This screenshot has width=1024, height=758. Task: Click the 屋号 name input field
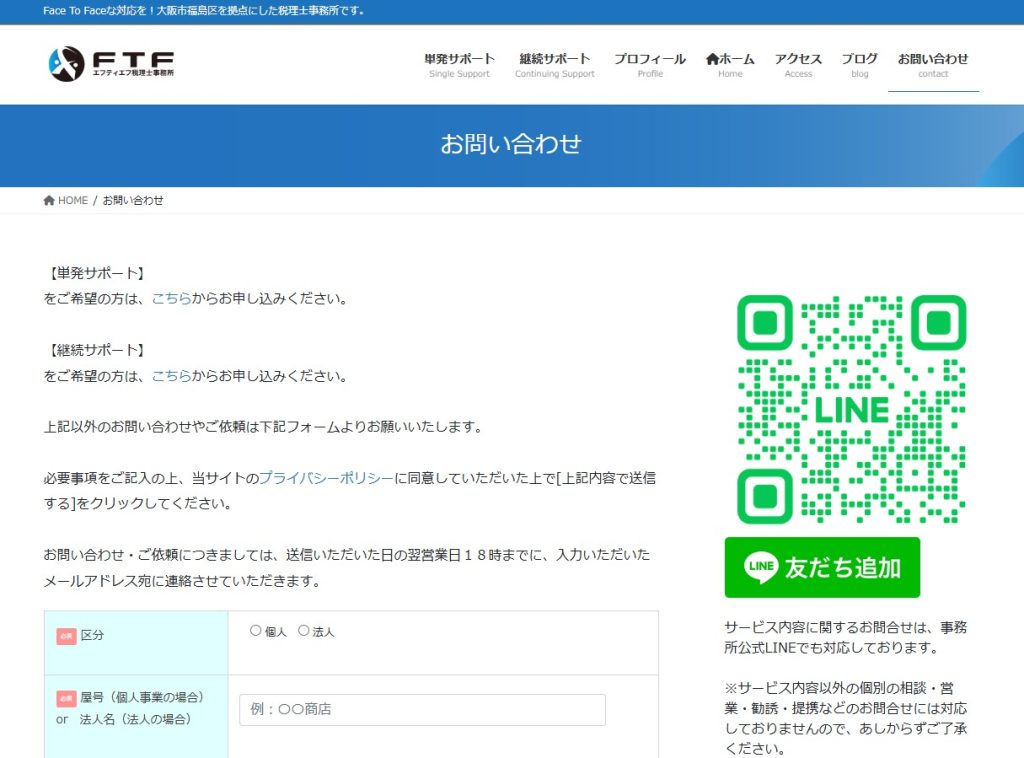coord(423,710)
